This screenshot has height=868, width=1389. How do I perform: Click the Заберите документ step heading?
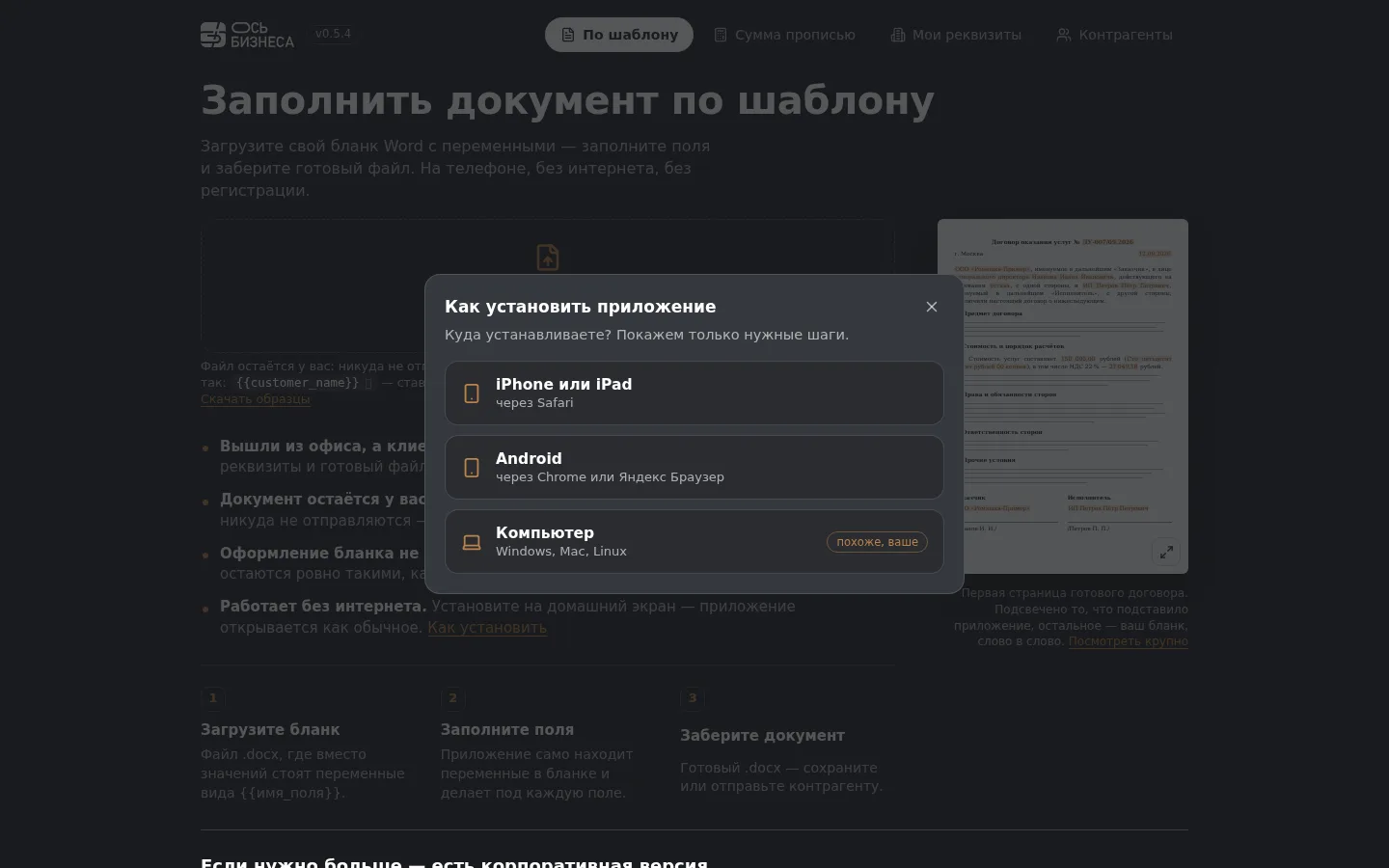click(762, 736)
